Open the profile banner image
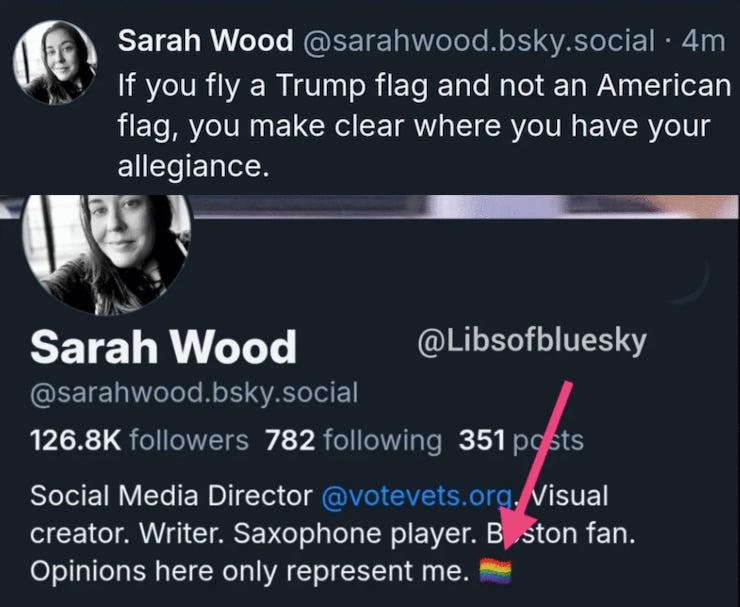Viewport: 740px width, 607px height. (x=465, y=207)
